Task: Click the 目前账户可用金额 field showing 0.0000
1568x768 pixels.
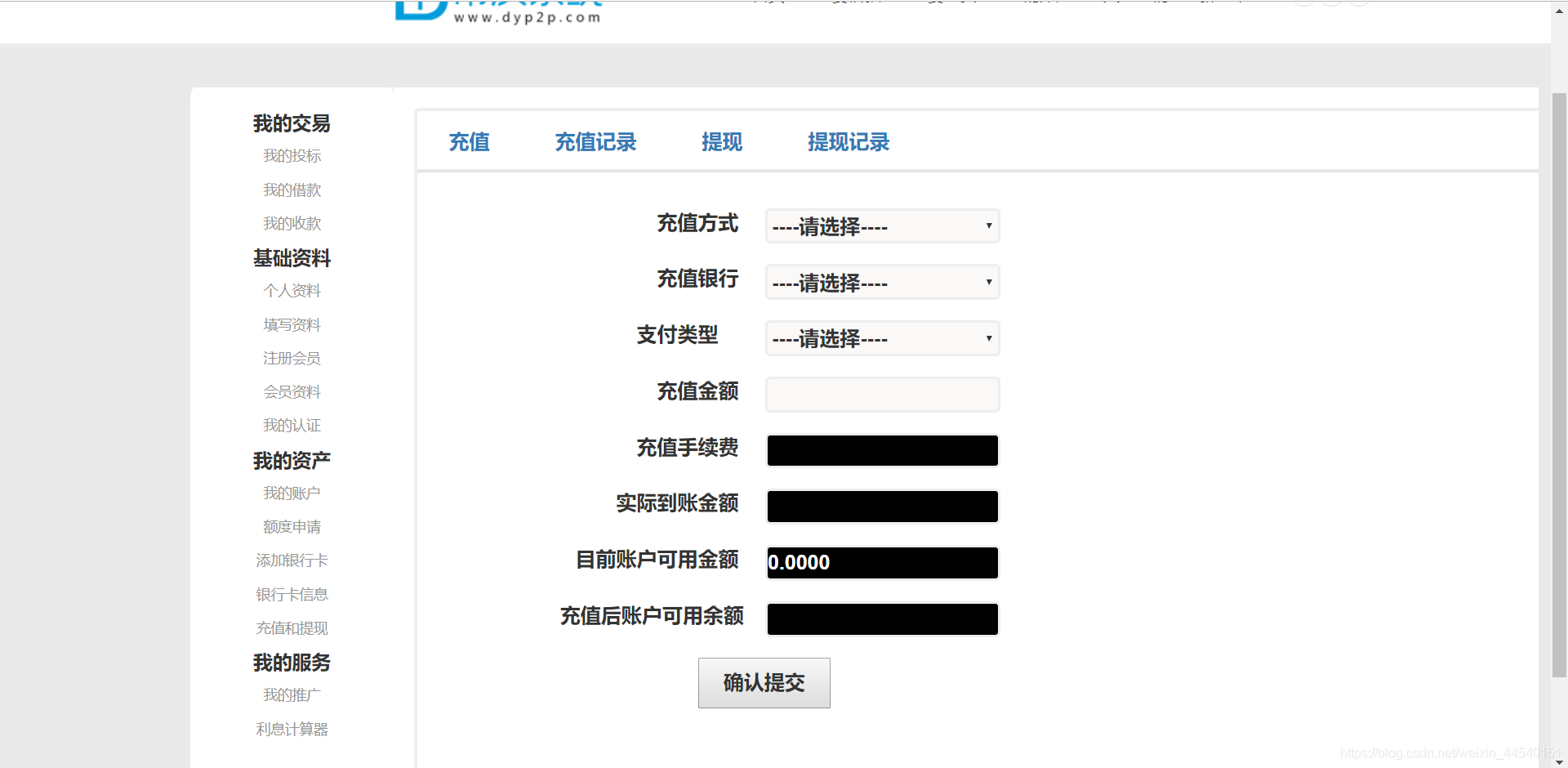Action: 883,563
